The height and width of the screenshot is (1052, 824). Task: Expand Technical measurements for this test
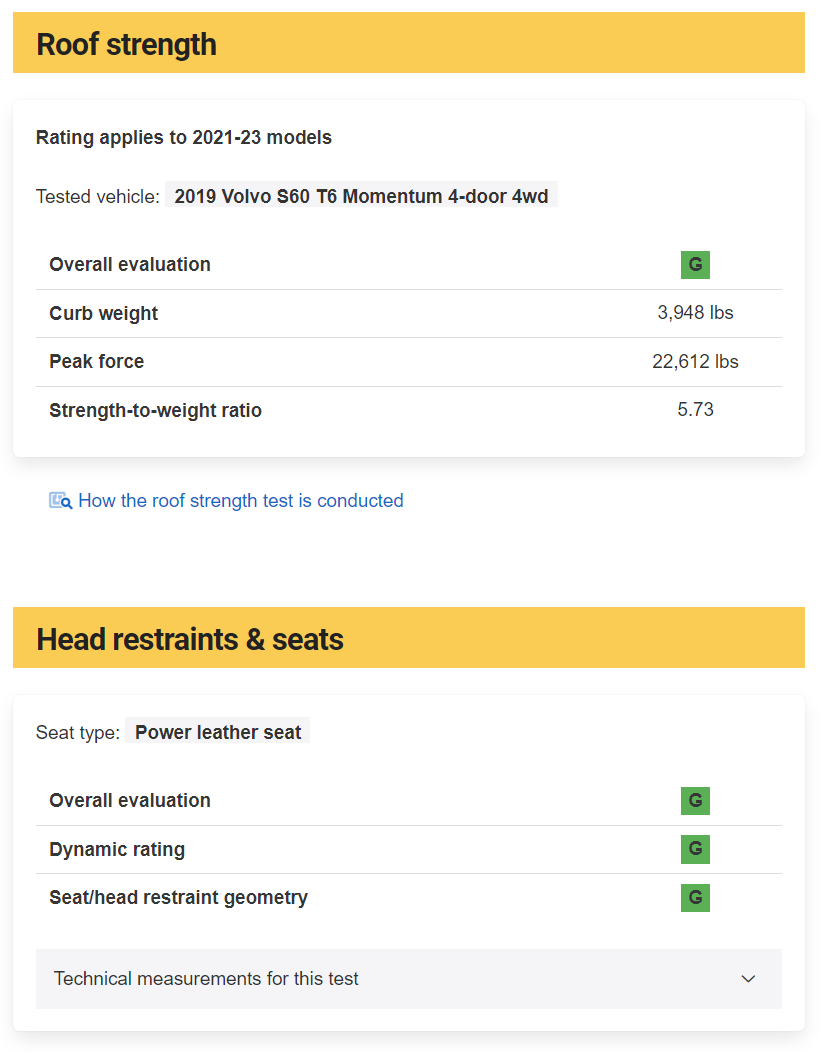pos(409,978)
